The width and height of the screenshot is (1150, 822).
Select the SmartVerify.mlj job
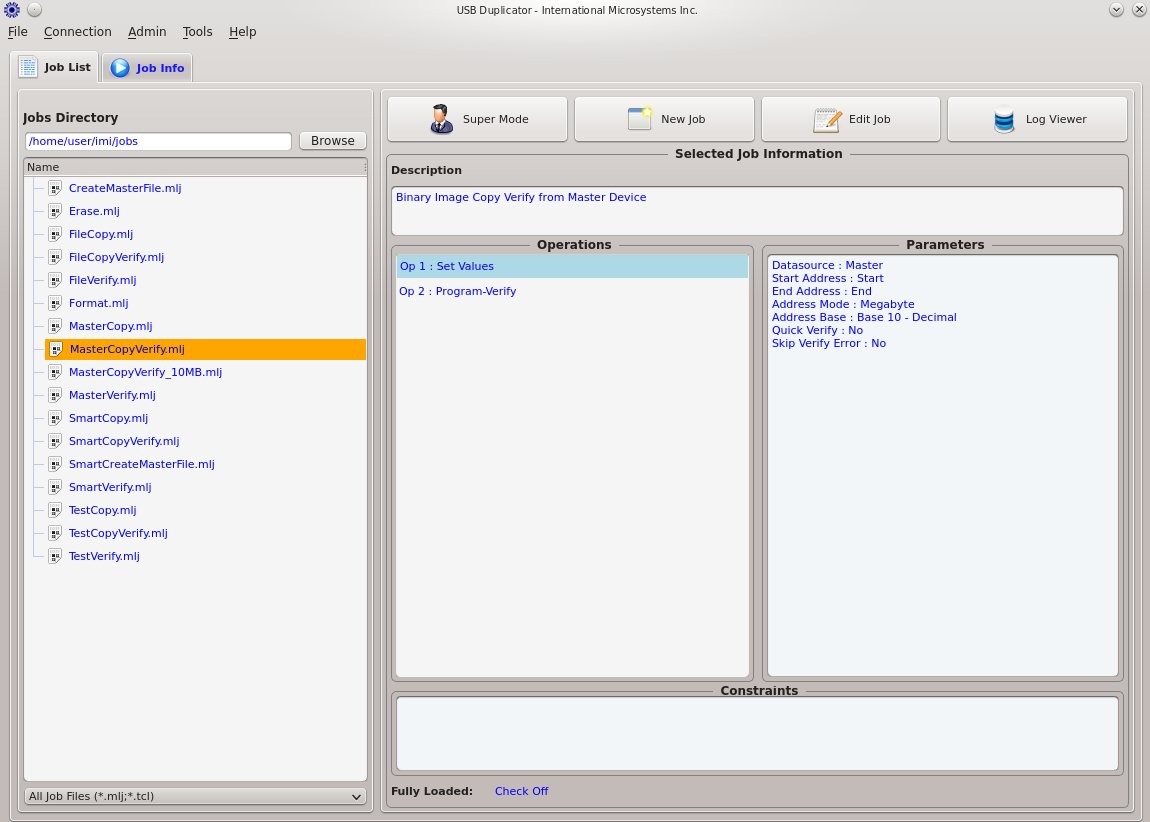point(109,487)
